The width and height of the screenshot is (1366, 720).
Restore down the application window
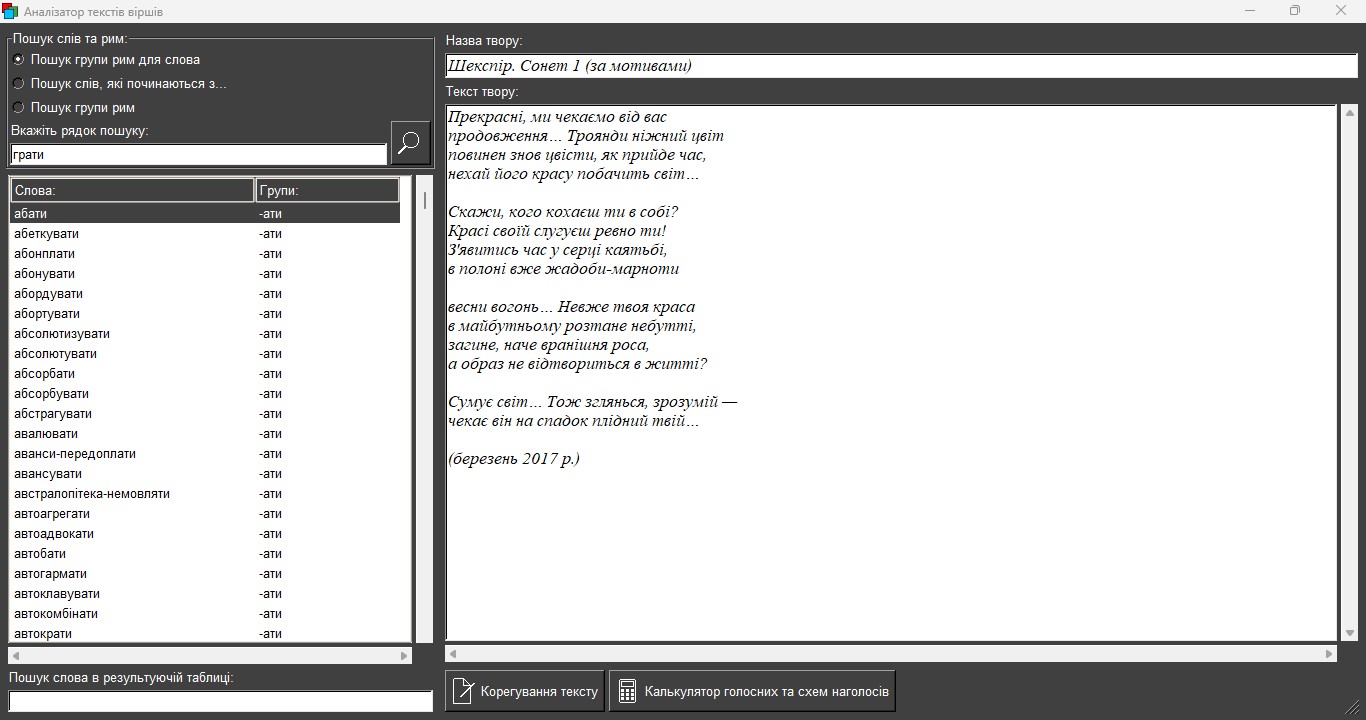point(1295,11)
